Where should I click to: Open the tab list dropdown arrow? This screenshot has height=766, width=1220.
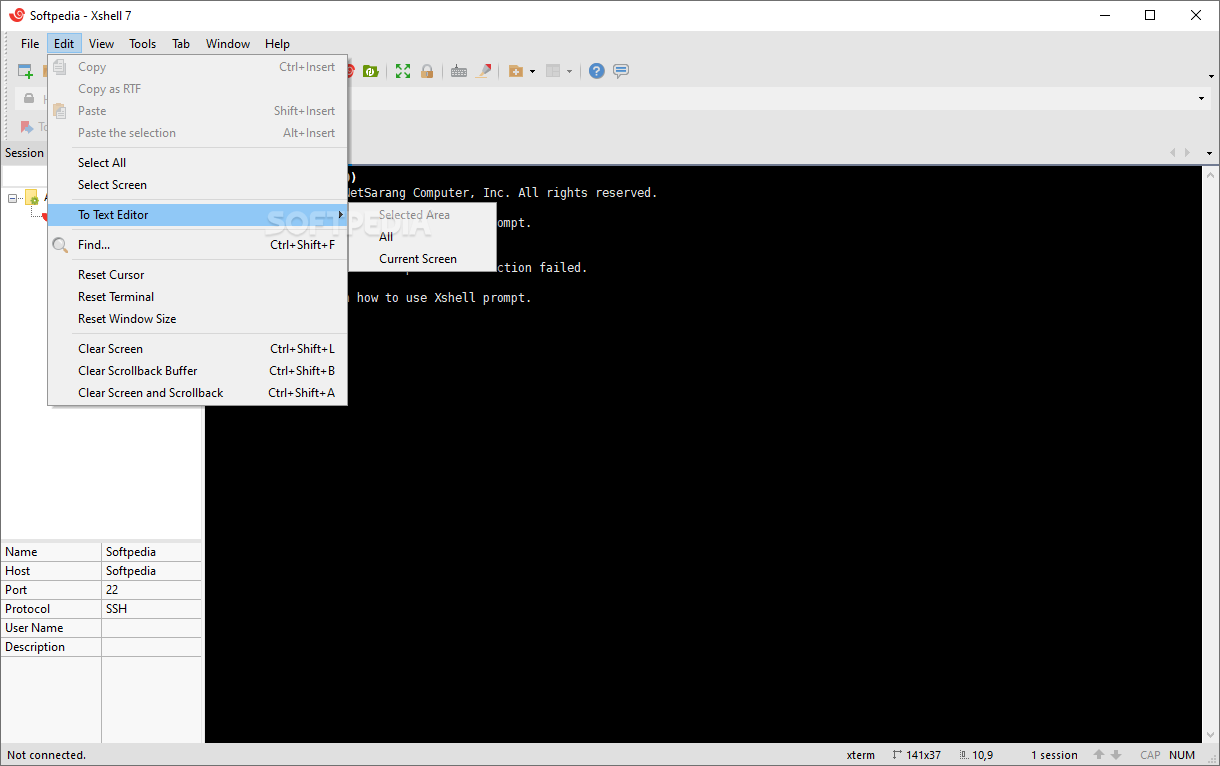(x=1209, y=153)
